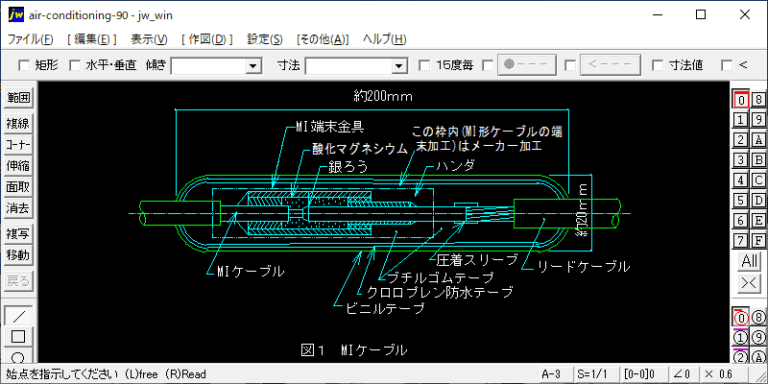
Task: Open the ヘルプ(H) menu
Action: 384,40
